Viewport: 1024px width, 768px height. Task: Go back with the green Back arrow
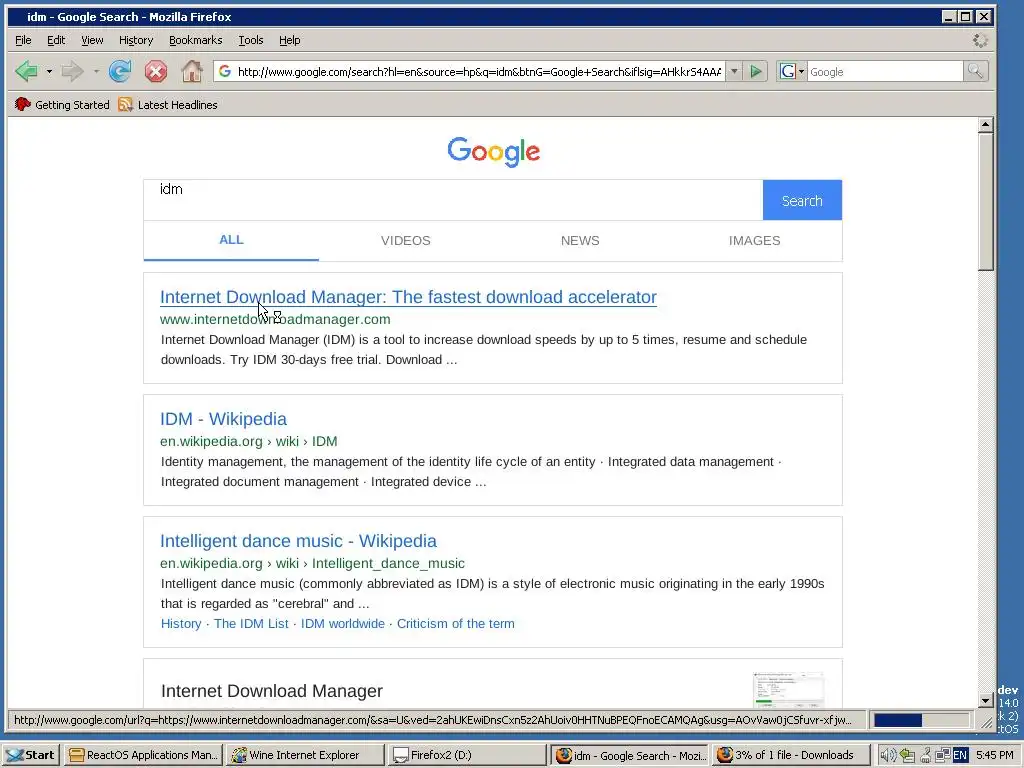26,71
